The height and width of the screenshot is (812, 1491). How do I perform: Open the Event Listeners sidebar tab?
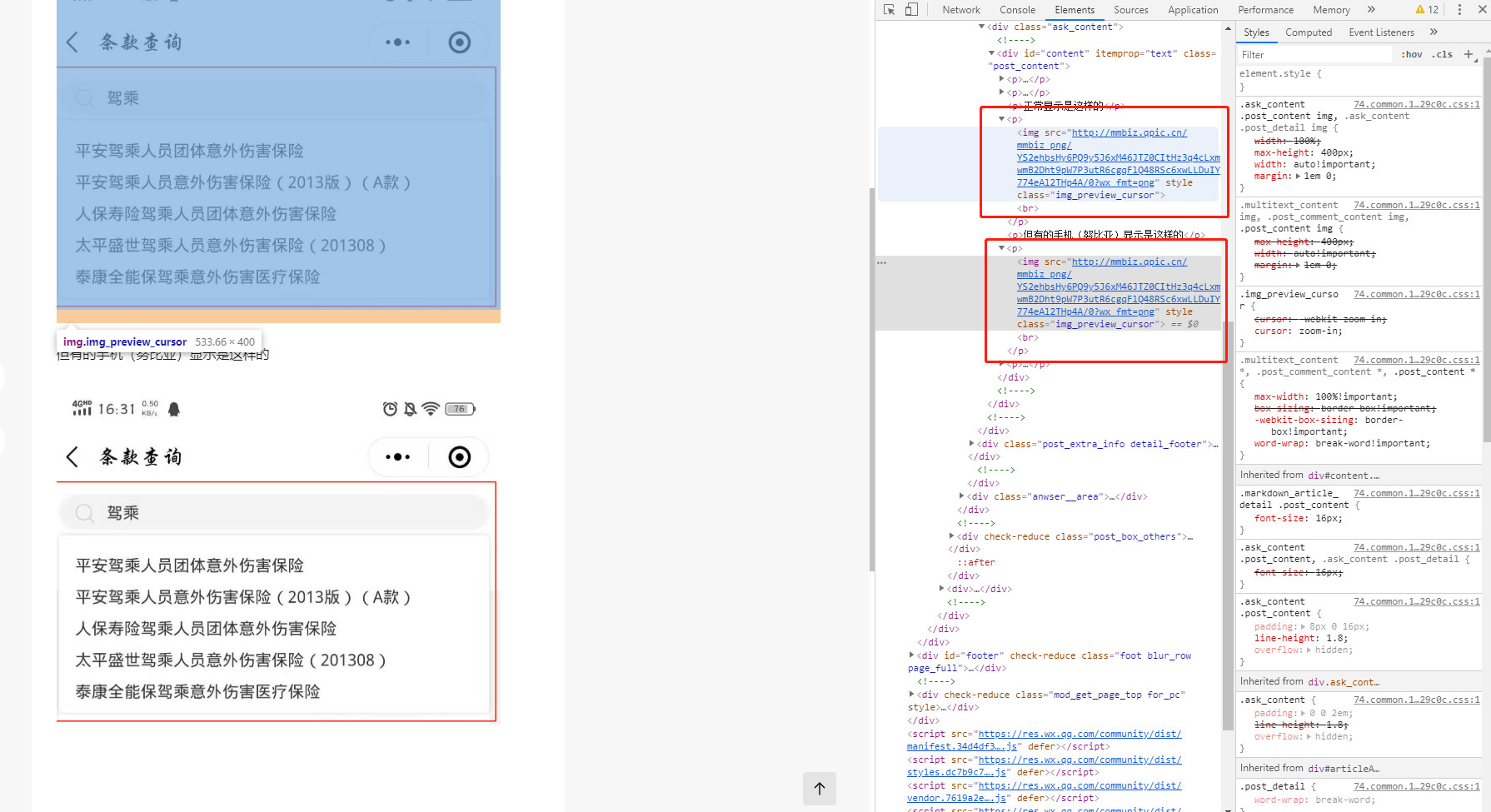[1381, 32]
